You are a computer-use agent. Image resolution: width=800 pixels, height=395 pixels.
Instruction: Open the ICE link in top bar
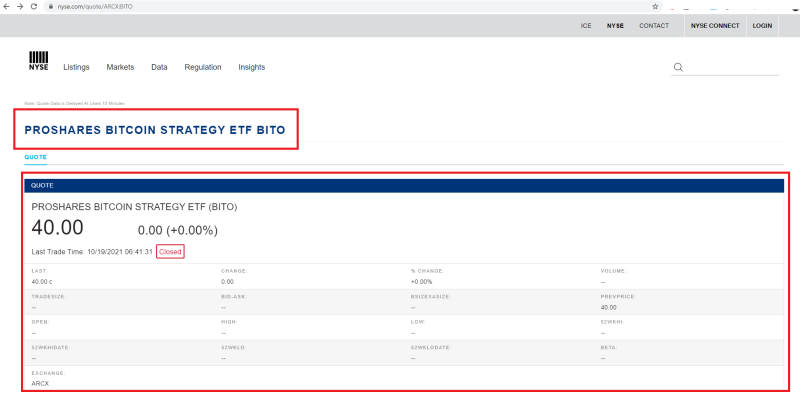click(x=586, y=26)
